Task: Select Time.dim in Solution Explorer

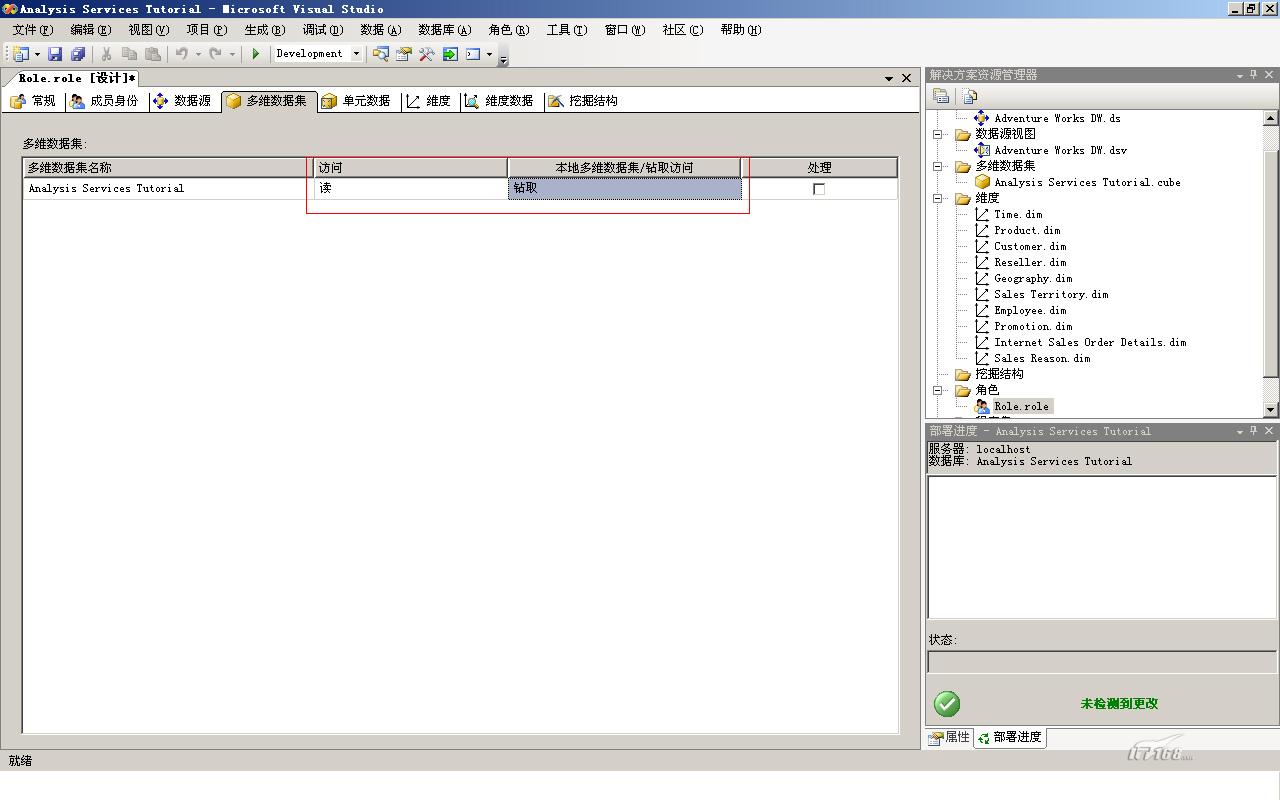Action: pyautogui.click(x=1018, y=214)
